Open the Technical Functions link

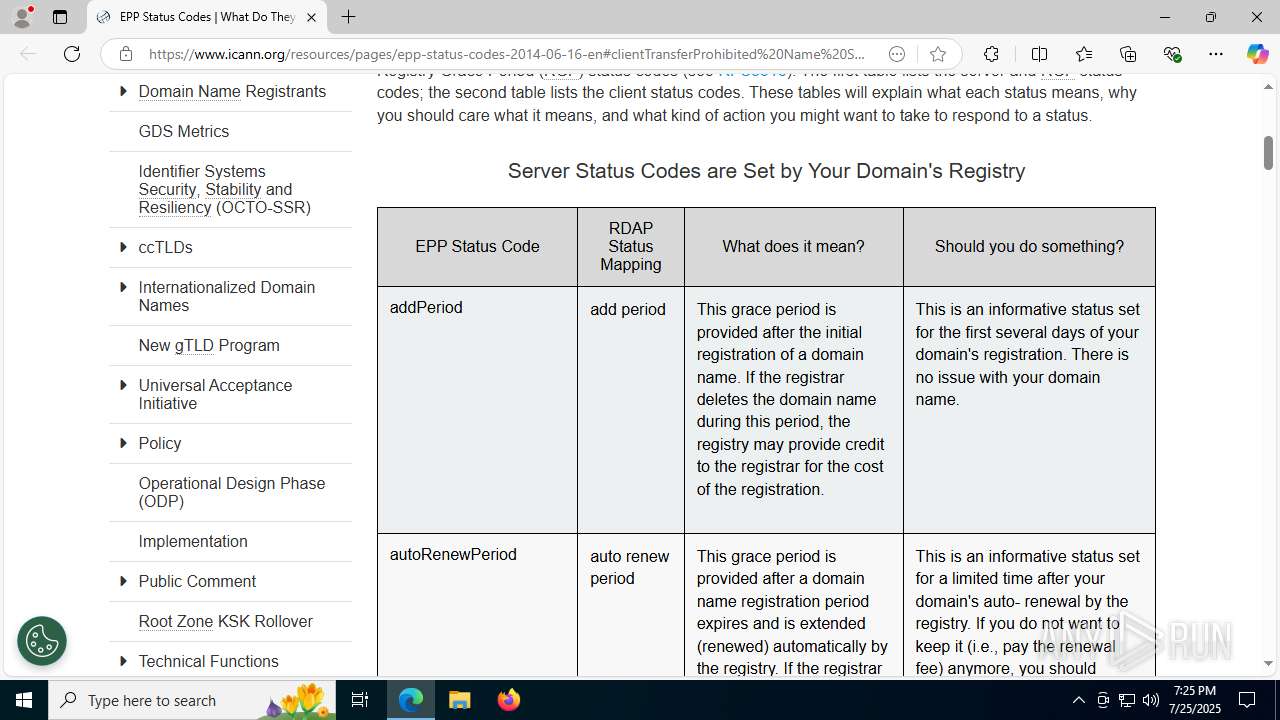pyautogui.click(x=209, y=661)
